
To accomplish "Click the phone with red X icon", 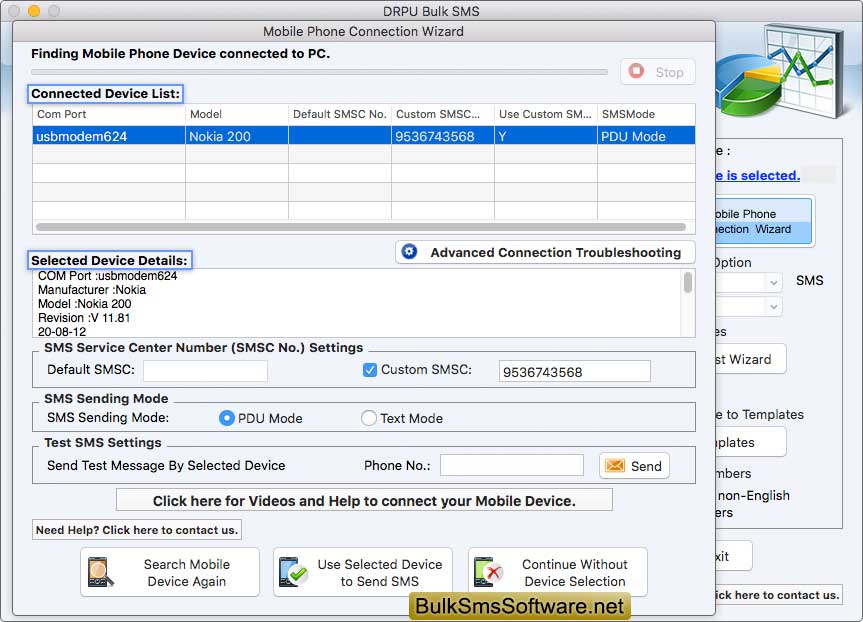I will coord(488,572).
